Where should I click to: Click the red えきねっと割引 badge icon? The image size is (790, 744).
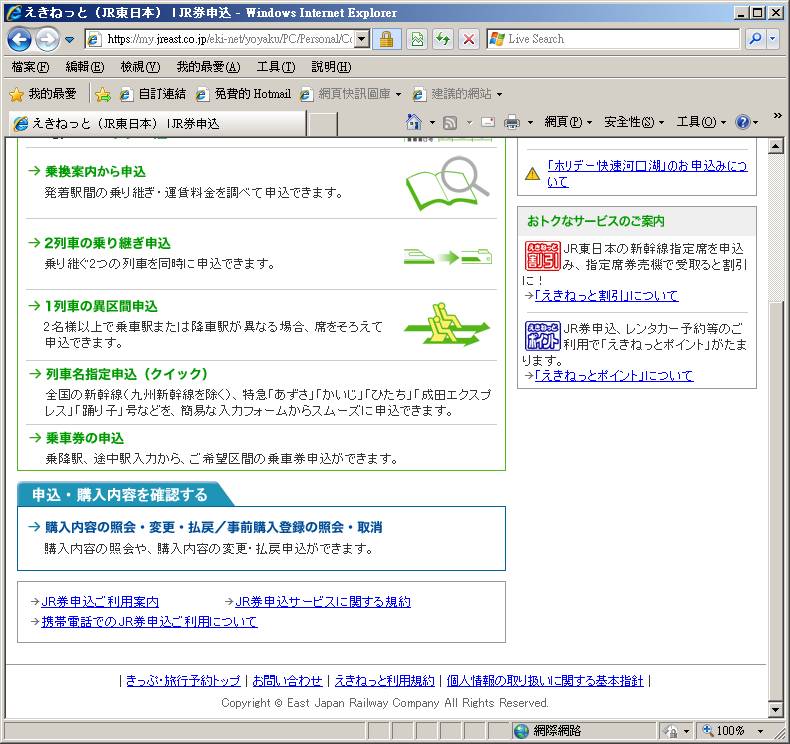coord(543,256)
